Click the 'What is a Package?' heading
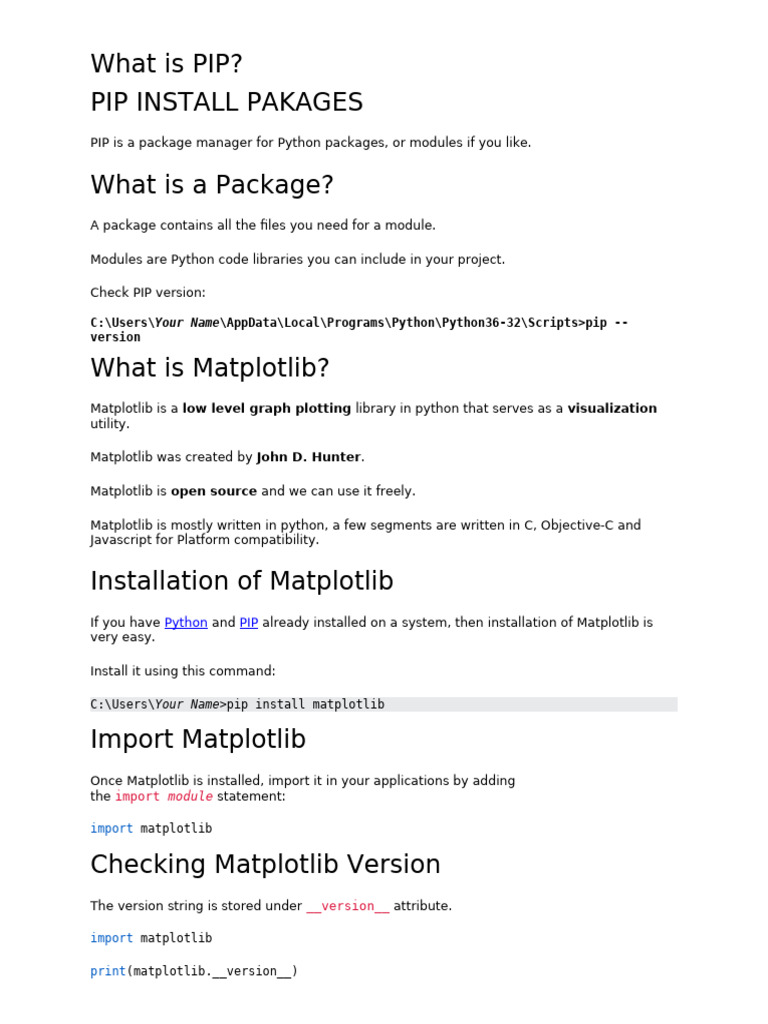 tap(212, 185)
